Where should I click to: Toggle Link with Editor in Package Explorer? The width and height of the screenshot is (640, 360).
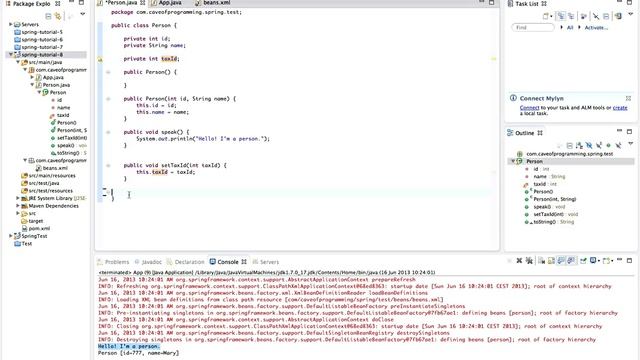(x=58, y=16)
